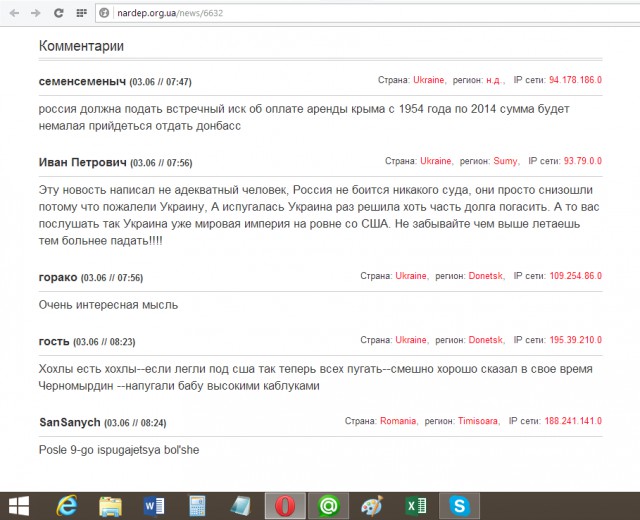The image size is (640, 520).
Task: Click Donetsk in the горако comment header
Action: (x=485, y=276)
